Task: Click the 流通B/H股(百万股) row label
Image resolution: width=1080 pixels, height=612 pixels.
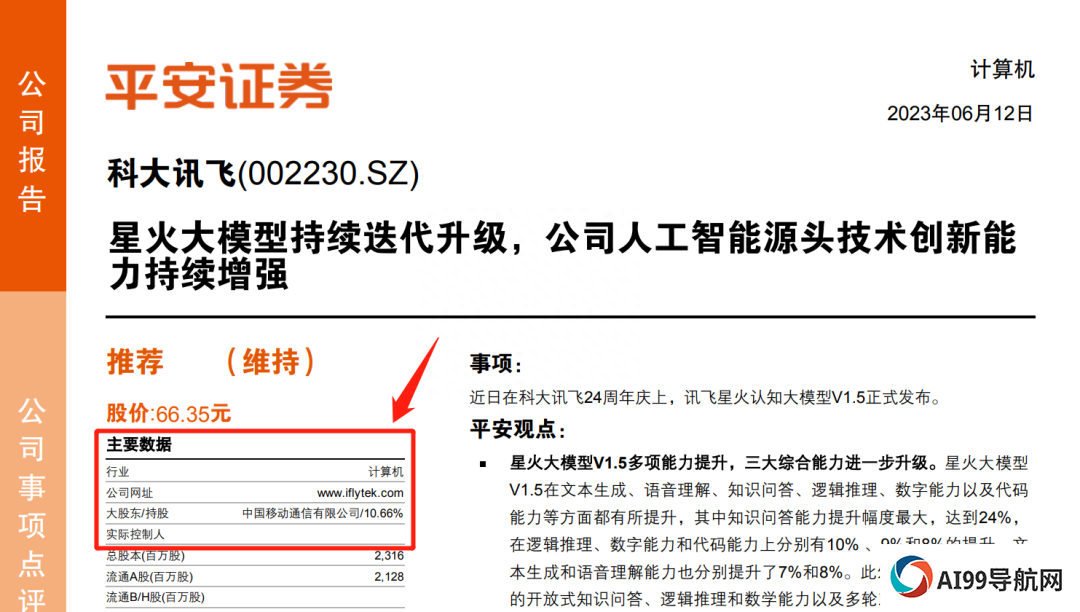Action: 156,598
